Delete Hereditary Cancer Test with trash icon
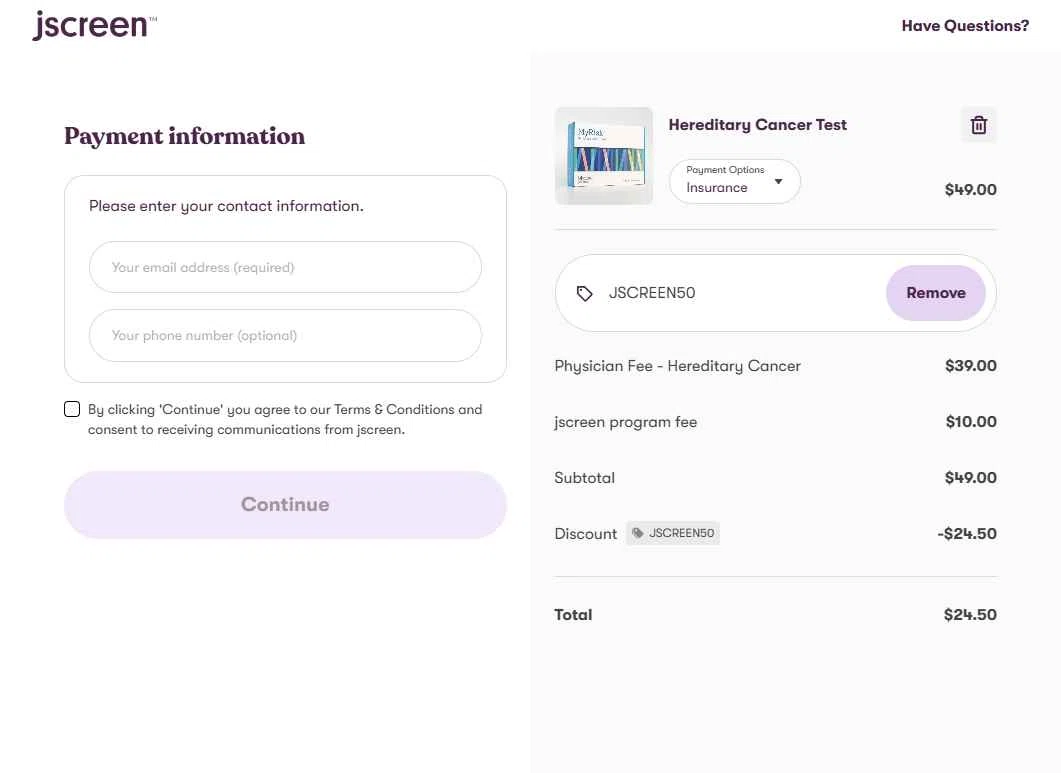This screenshot has width=1061, height=773. [978, 125]
